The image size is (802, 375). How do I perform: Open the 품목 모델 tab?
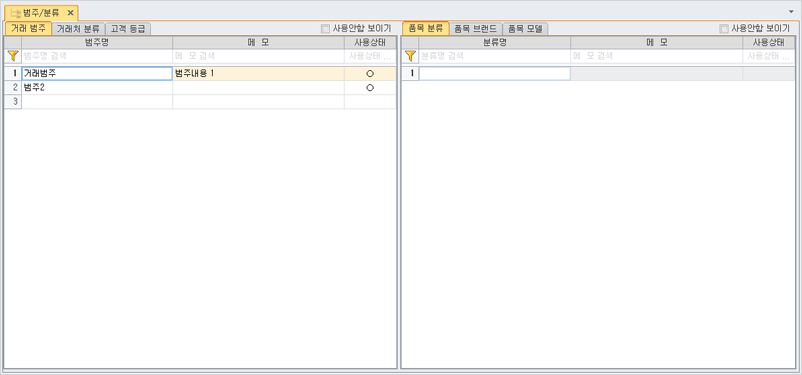(x=525, y=29)
